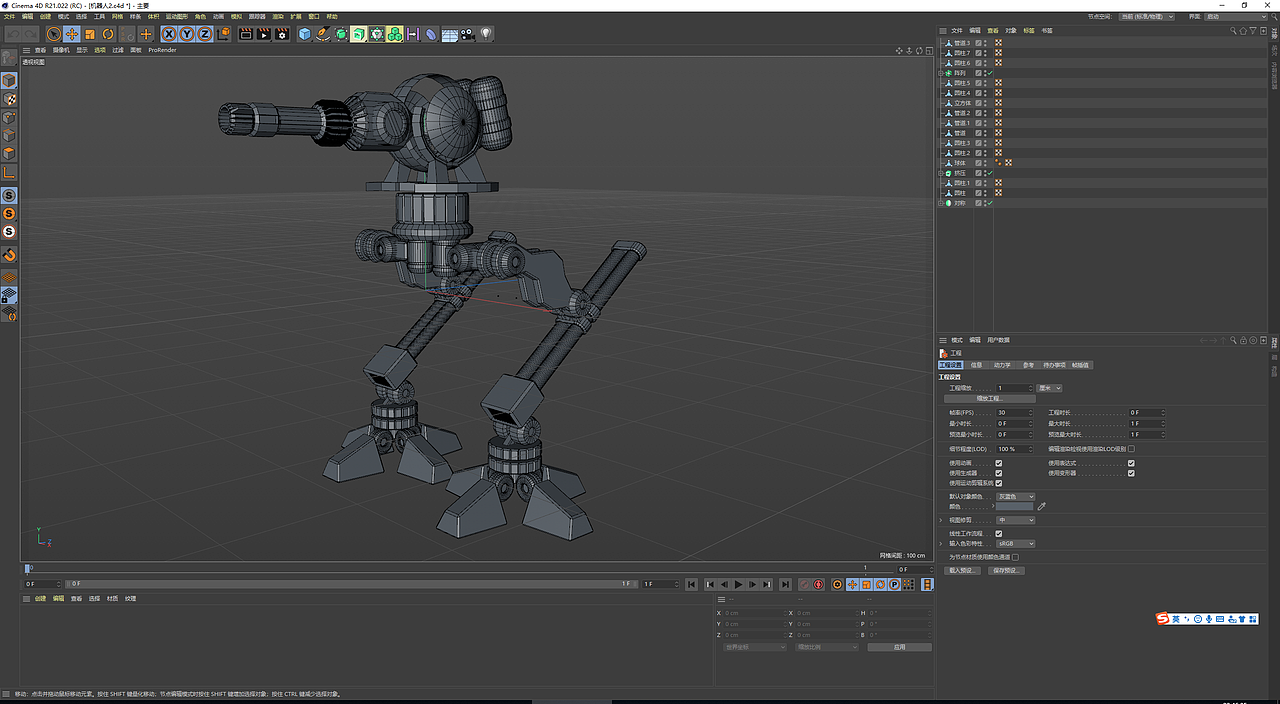Click FPS value field 30
Screen dimensions: 1280x704
pos(1015,412)
